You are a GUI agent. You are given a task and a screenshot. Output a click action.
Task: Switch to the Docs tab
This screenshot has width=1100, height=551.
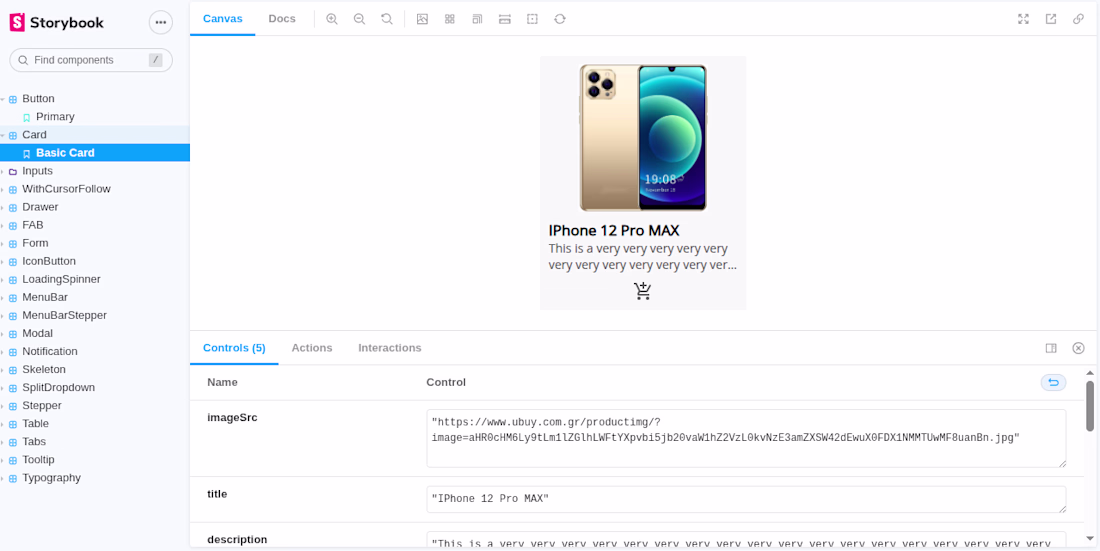coord(282,19)
